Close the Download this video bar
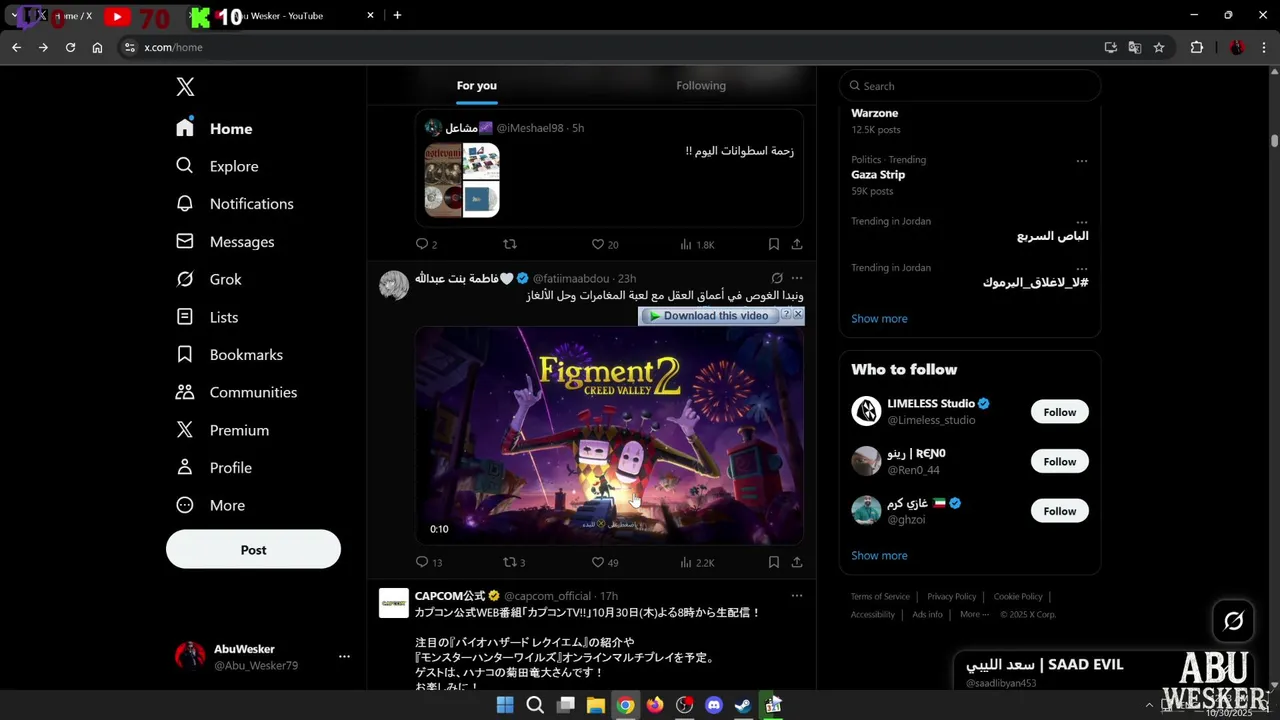 click(798, 315)
